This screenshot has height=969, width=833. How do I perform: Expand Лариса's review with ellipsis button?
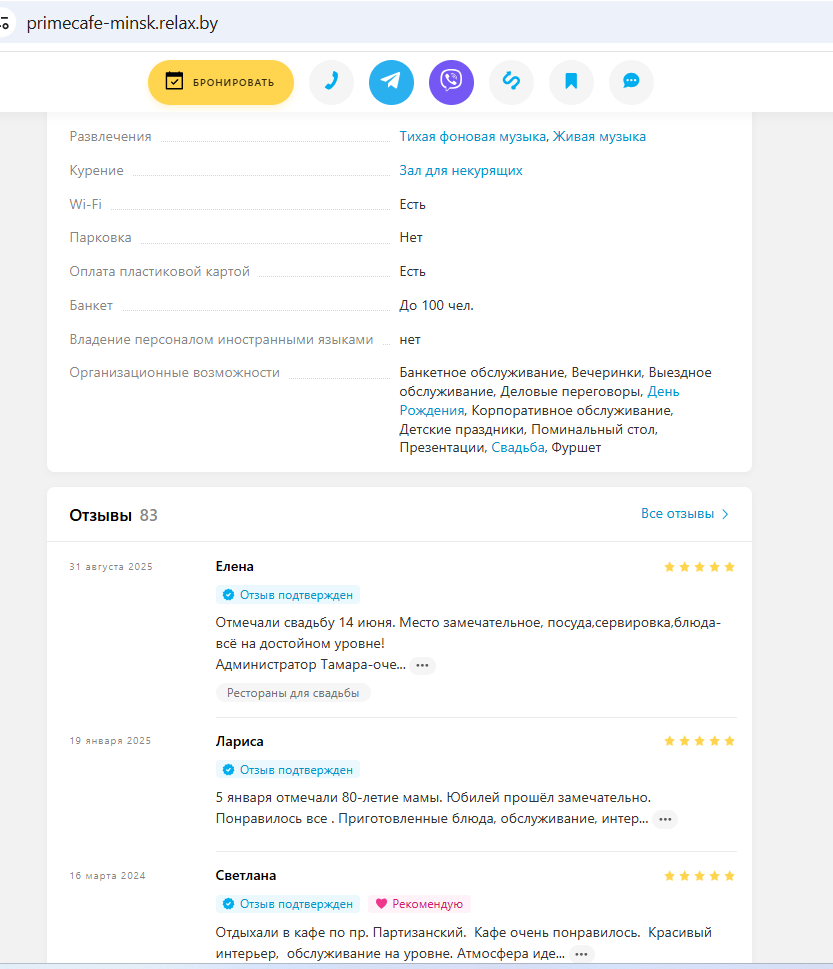[x=665, y=819]
